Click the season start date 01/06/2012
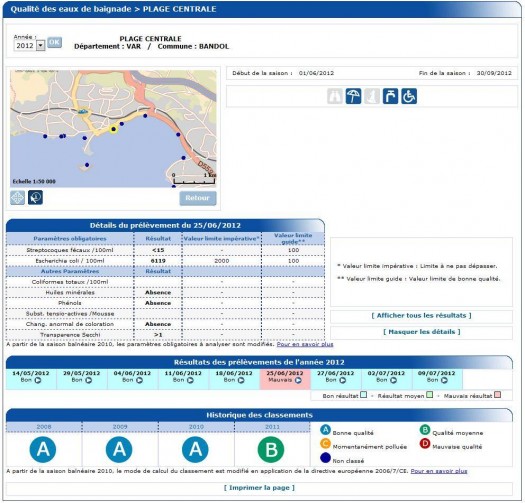Screen dimensions: 525x503 316,73
